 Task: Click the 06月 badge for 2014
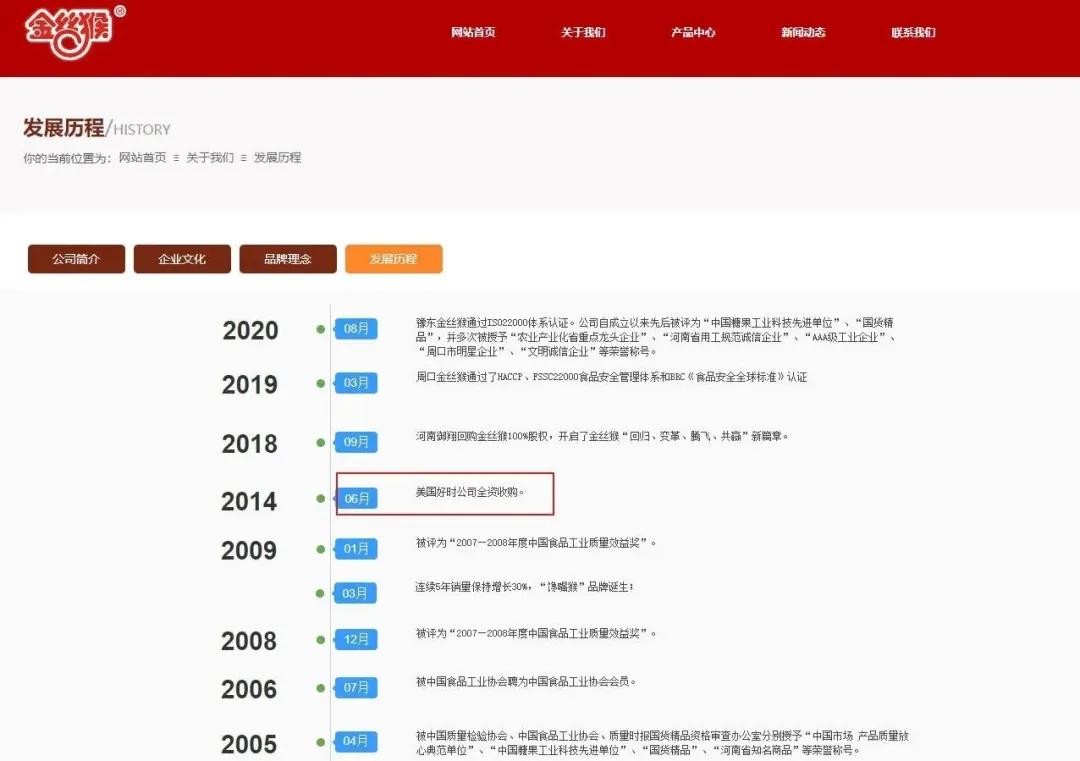(355, 499)
